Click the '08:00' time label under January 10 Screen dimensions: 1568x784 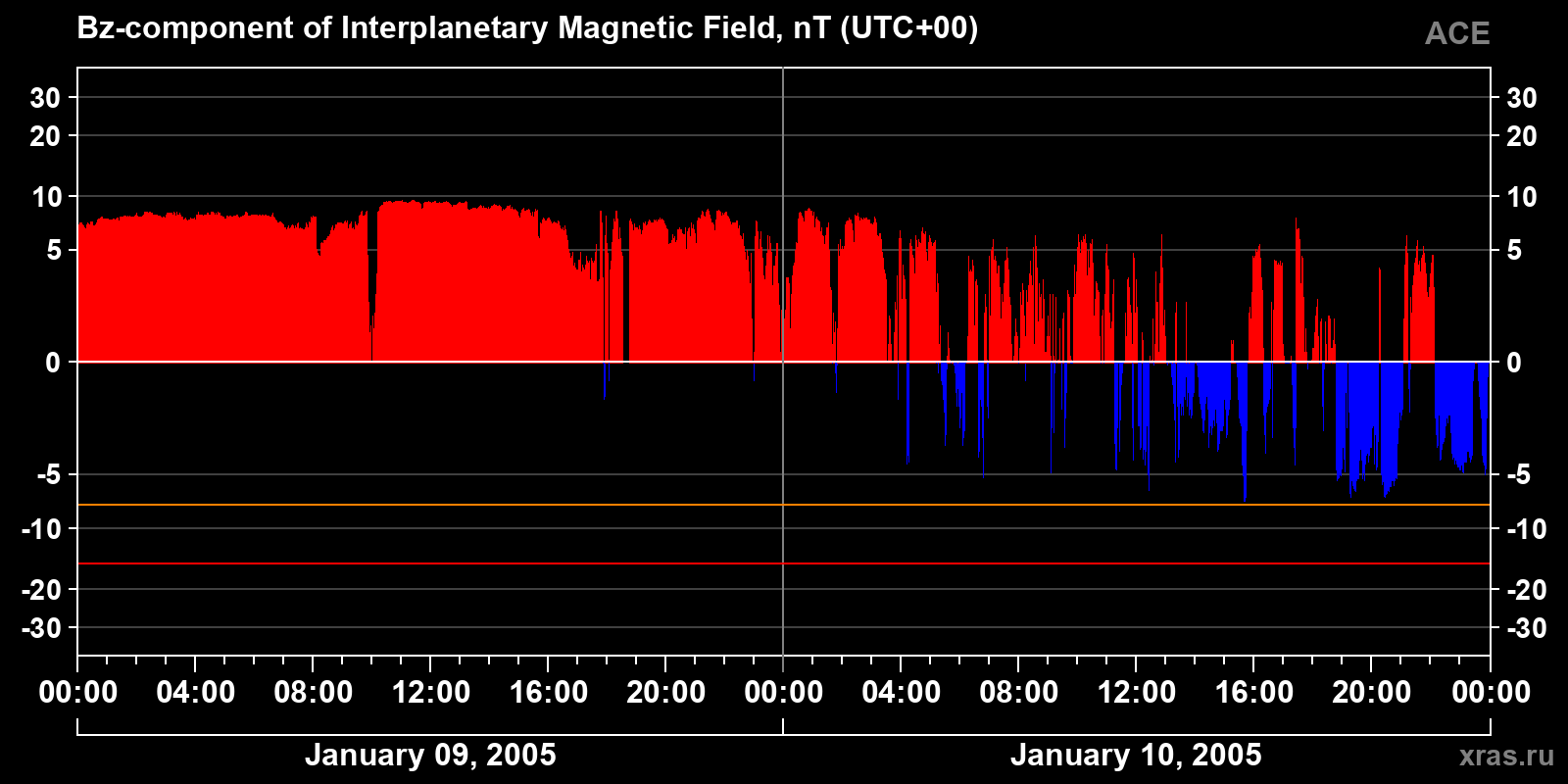tap(1019, 693)
